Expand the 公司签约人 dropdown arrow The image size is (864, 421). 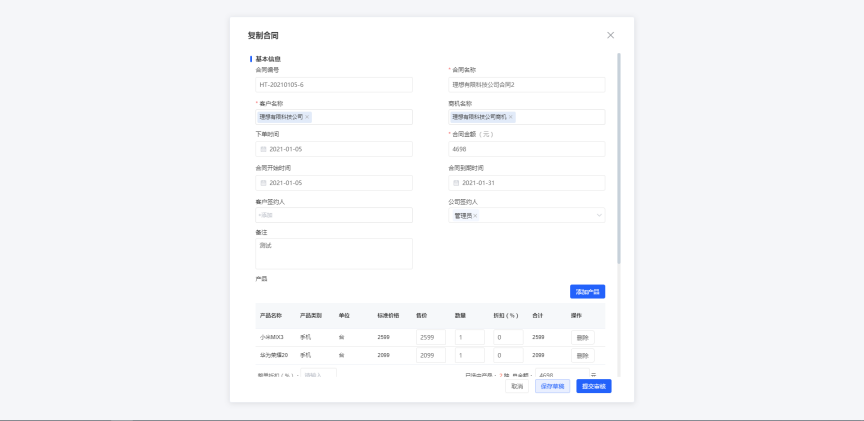(599, 215)
